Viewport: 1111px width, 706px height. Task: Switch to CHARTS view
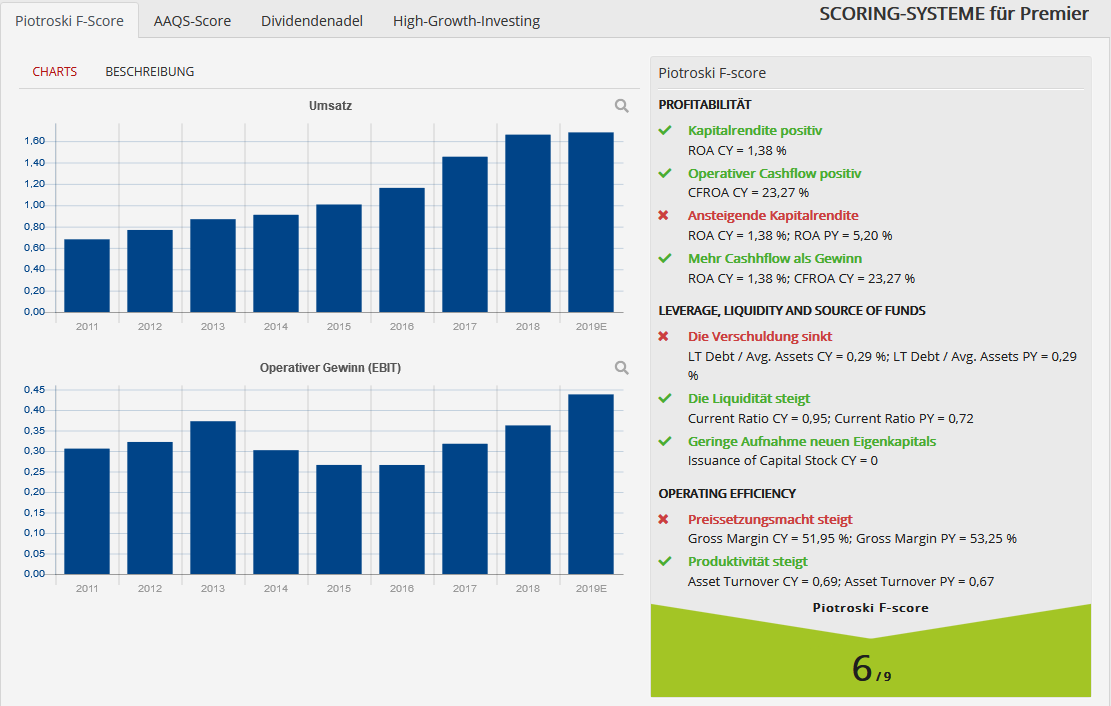55,72
